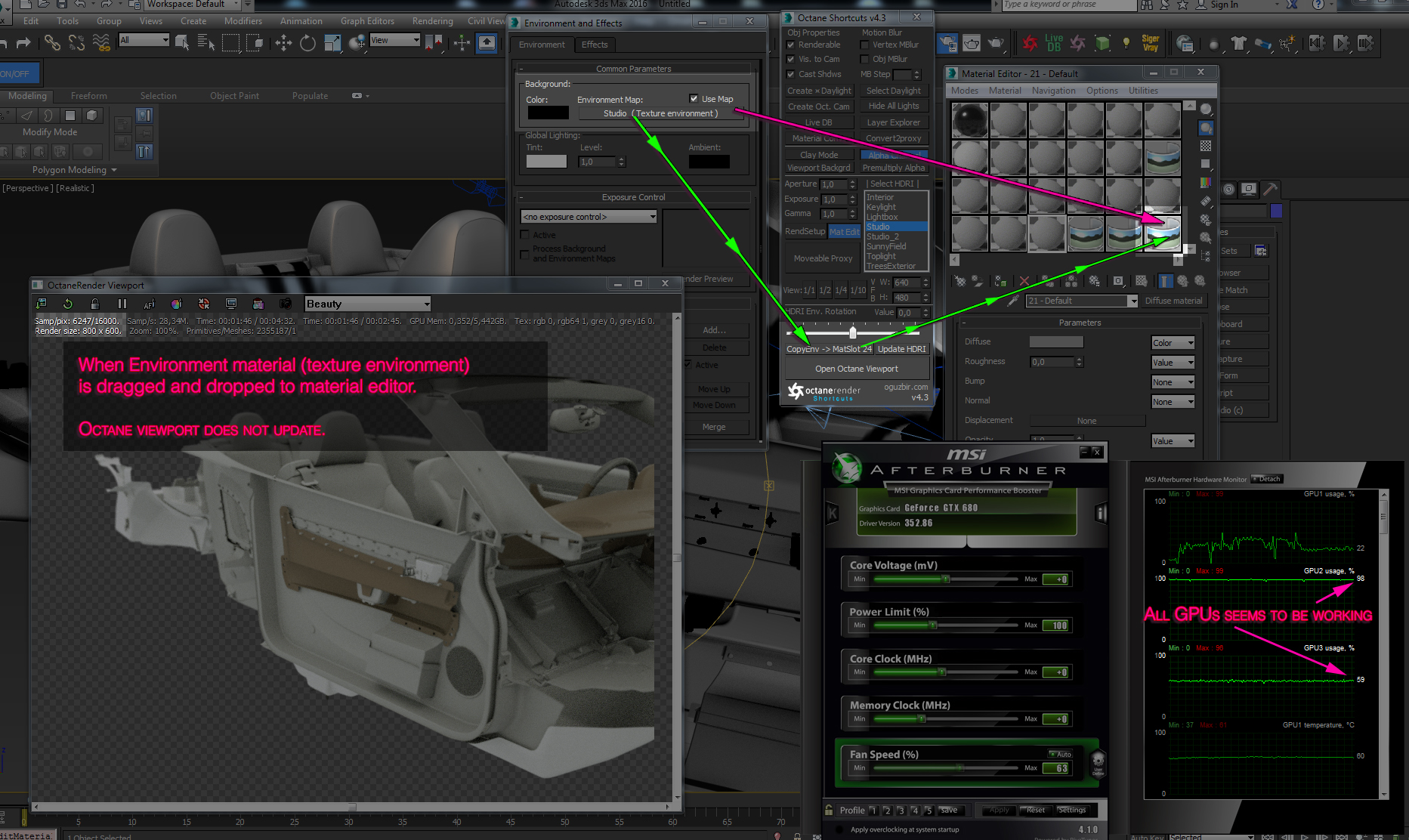Select Studio_2 in the Select HDRI list

coord(896,236)
